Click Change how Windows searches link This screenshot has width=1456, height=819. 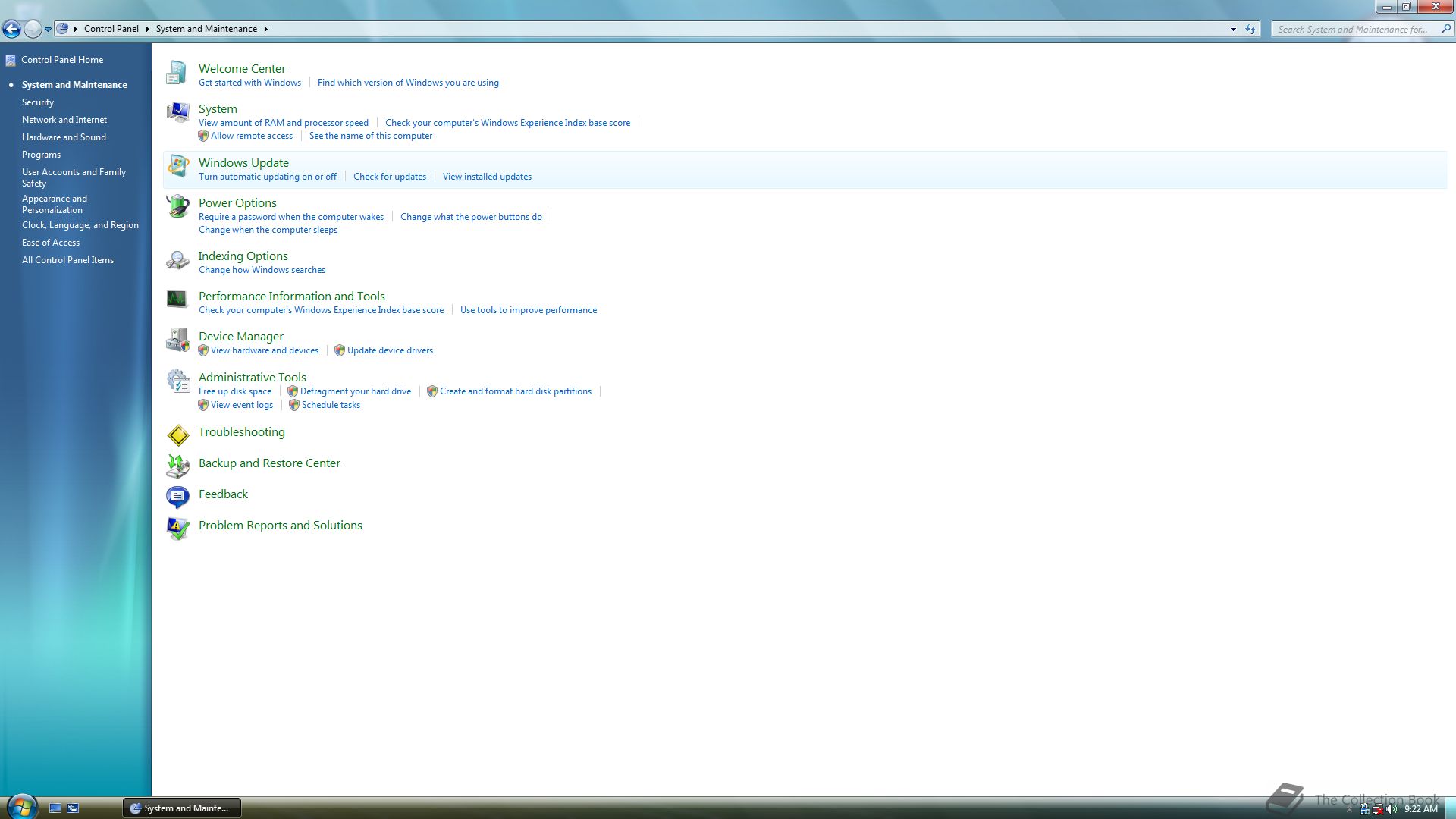(x=262, y=270)
